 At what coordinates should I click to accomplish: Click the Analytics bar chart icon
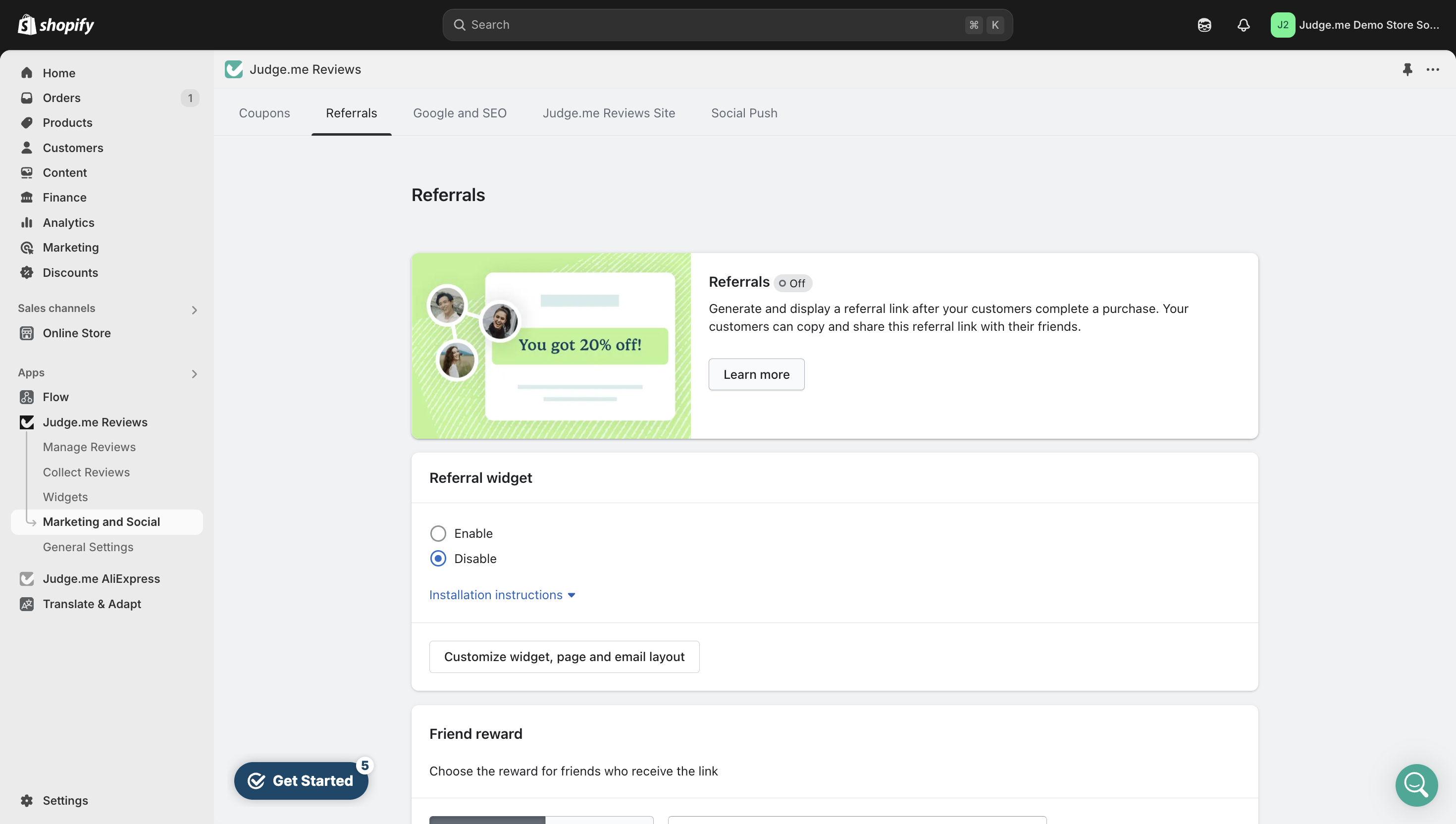coord(27,222)
